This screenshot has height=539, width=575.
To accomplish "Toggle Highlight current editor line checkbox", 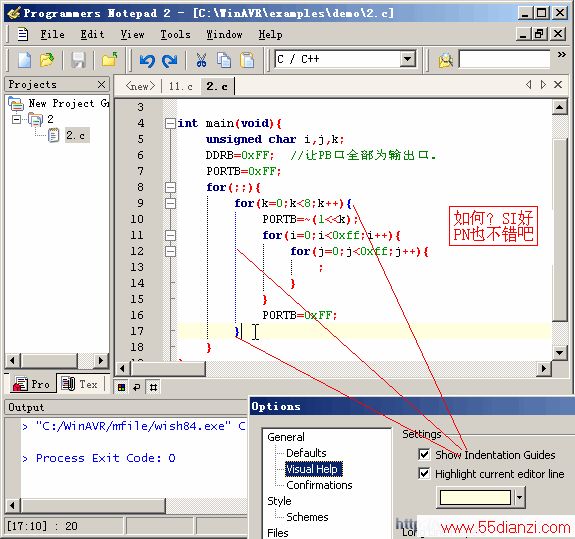I will tap(424, 473).
